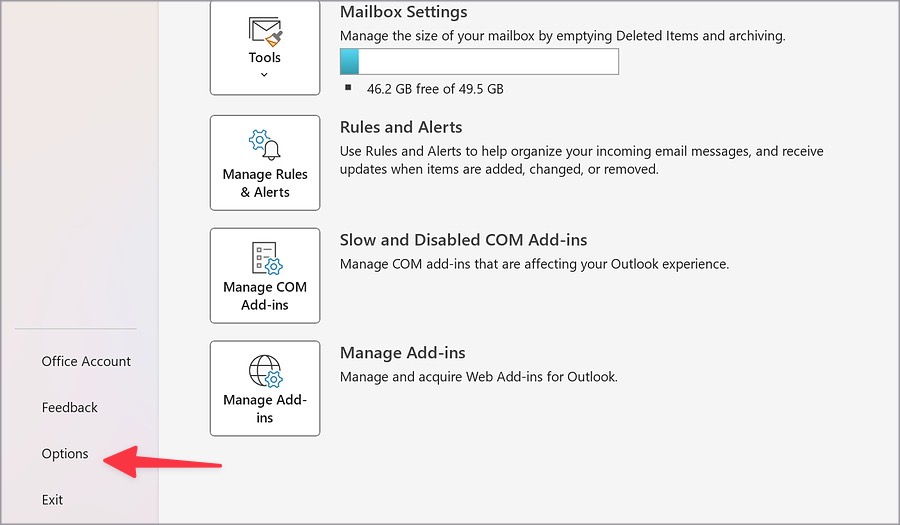900x525 pixels.
Task: Click the mailbox storage usage bar
Action: [x=479, y=61]
